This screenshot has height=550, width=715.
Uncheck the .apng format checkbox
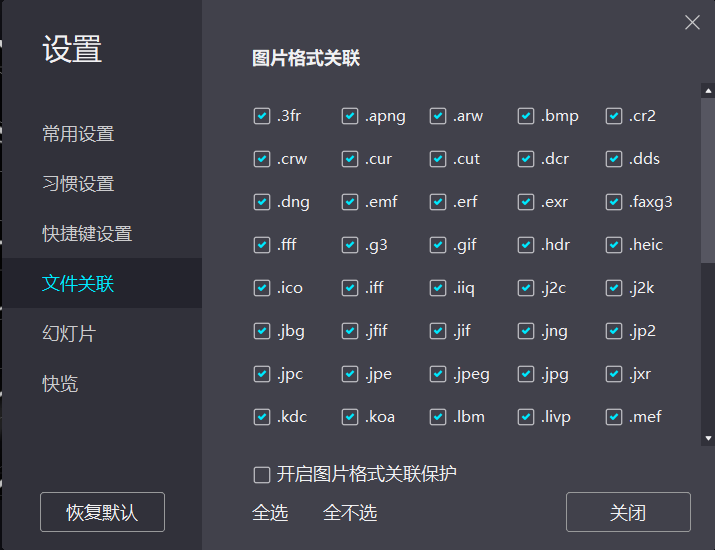pyautogui.click(x=350, y=116)
